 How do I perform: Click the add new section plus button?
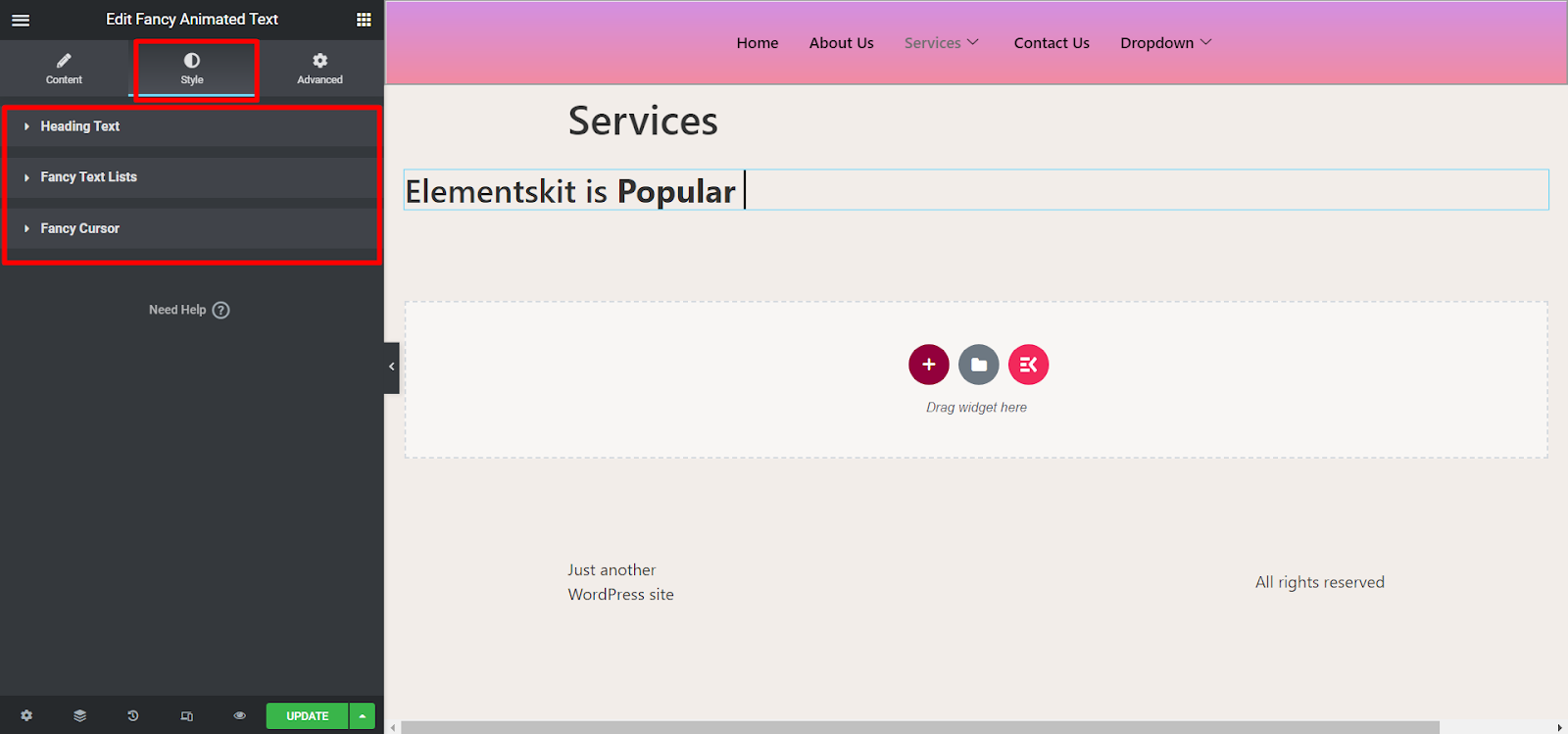coord(929,365)
